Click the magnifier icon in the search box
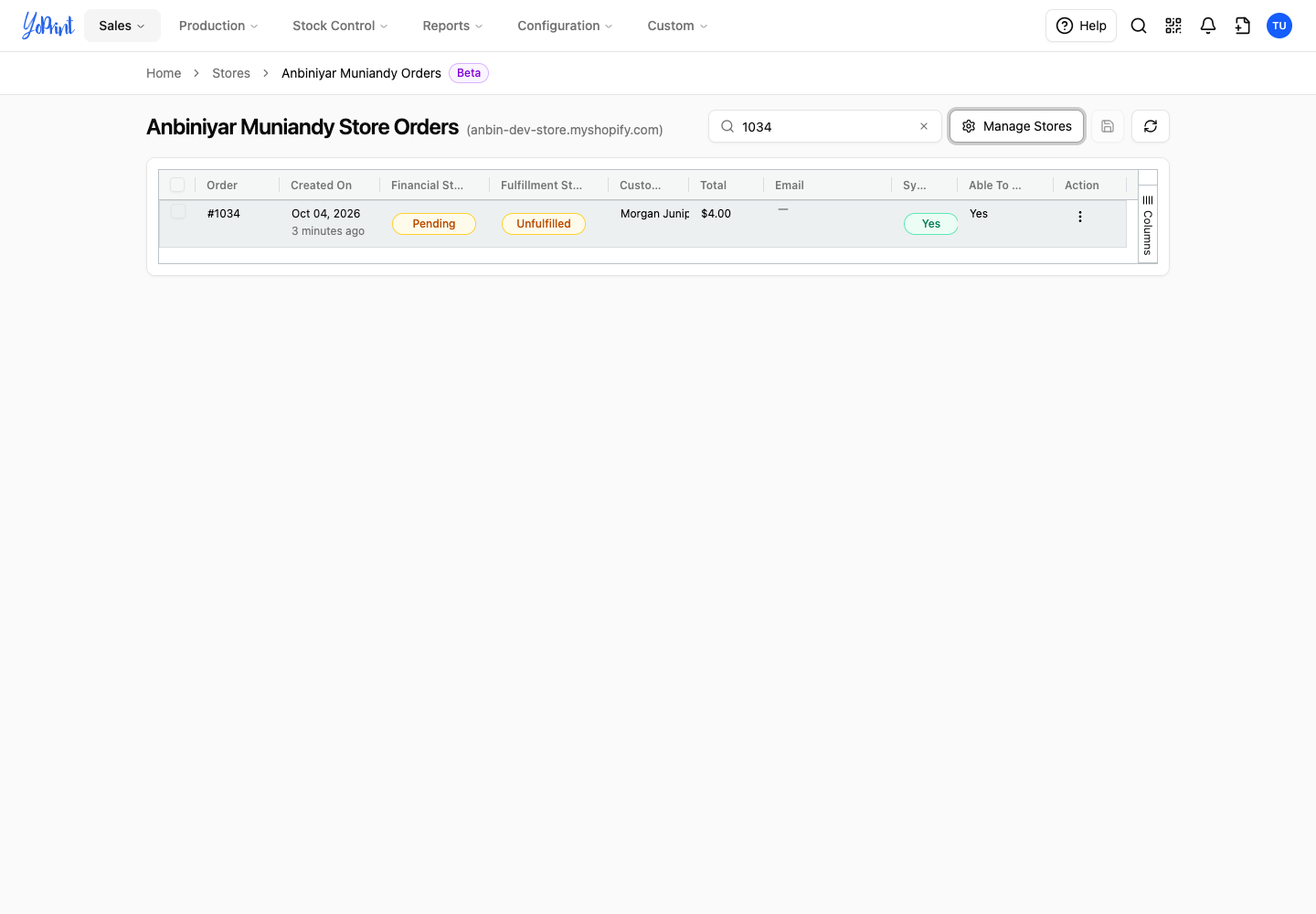Screen dimensions: 1316x914 coord(727,126)
